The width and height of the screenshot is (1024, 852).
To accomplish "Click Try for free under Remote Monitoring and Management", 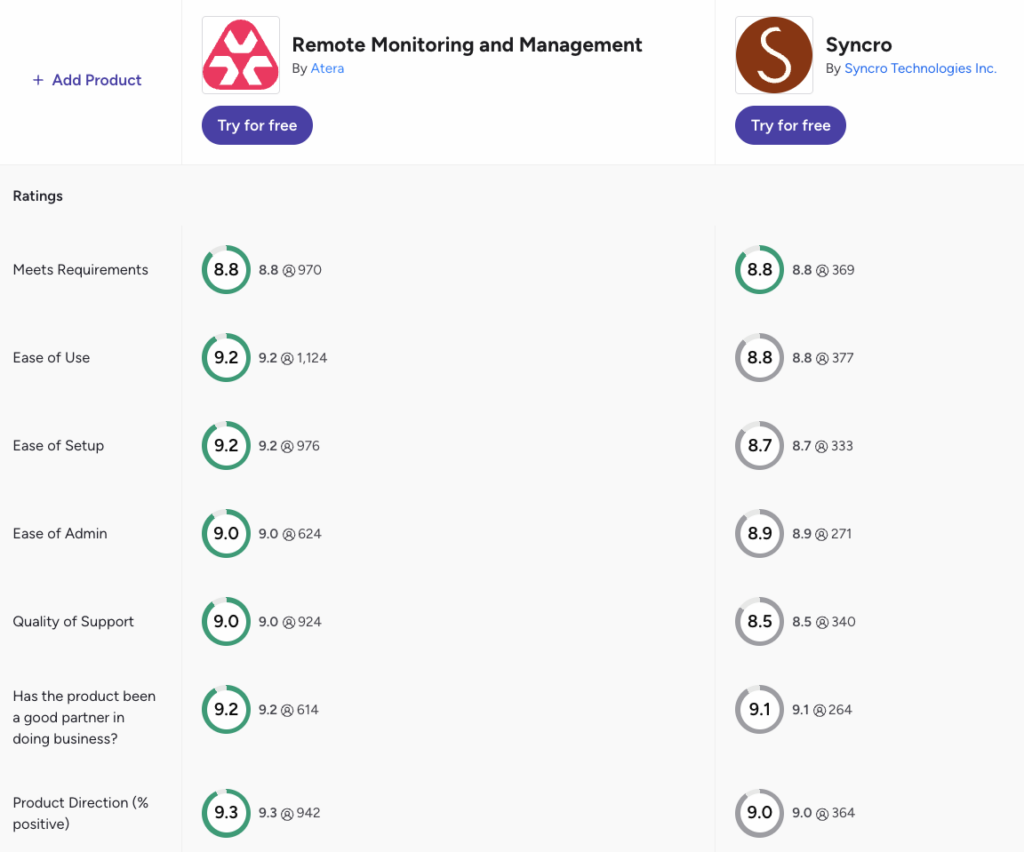I will [257, 125].
